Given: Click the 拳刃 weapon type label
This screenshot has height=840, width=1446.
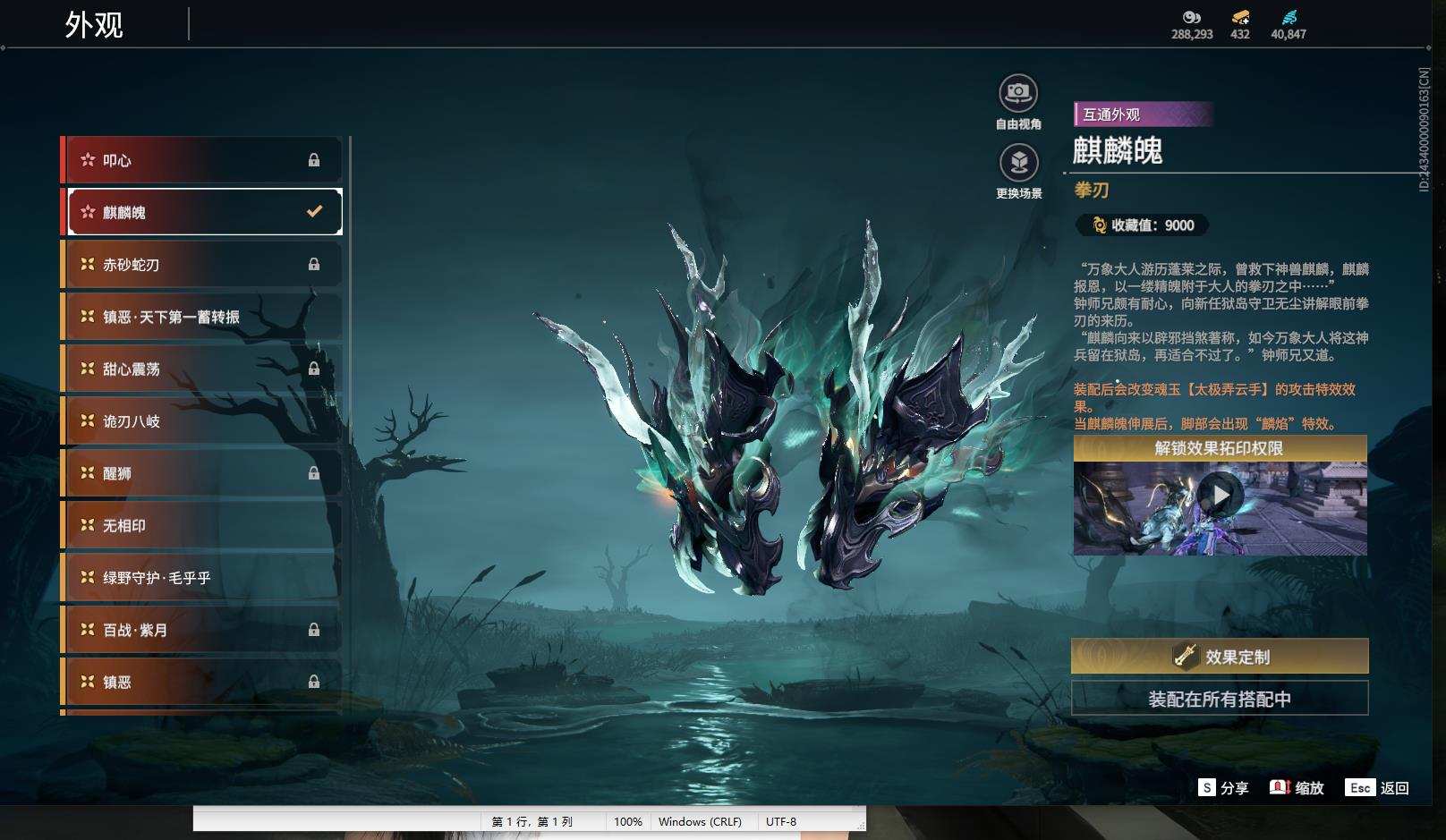Looking at the screenshot, I should pos(1092,190).
